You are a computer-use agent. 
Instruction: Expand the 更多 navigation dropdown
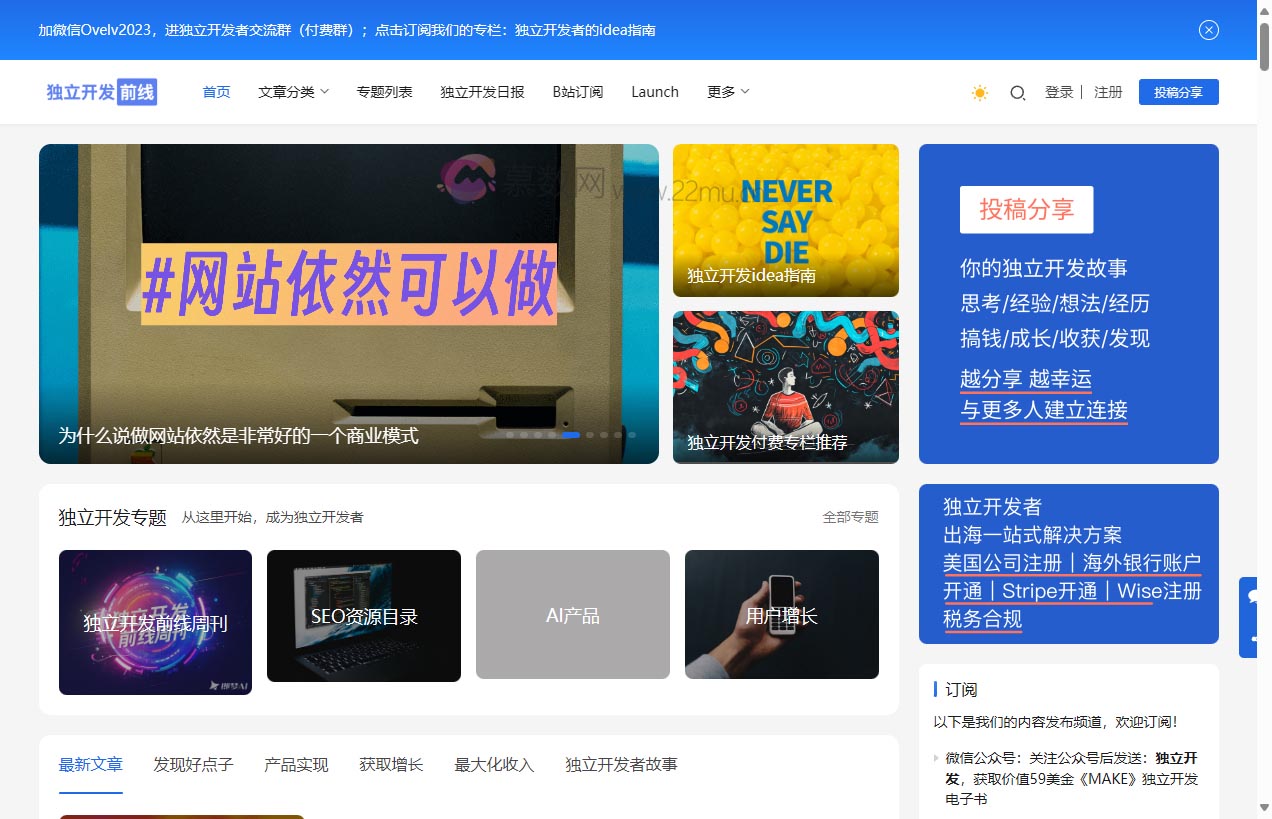coord(727,91)
